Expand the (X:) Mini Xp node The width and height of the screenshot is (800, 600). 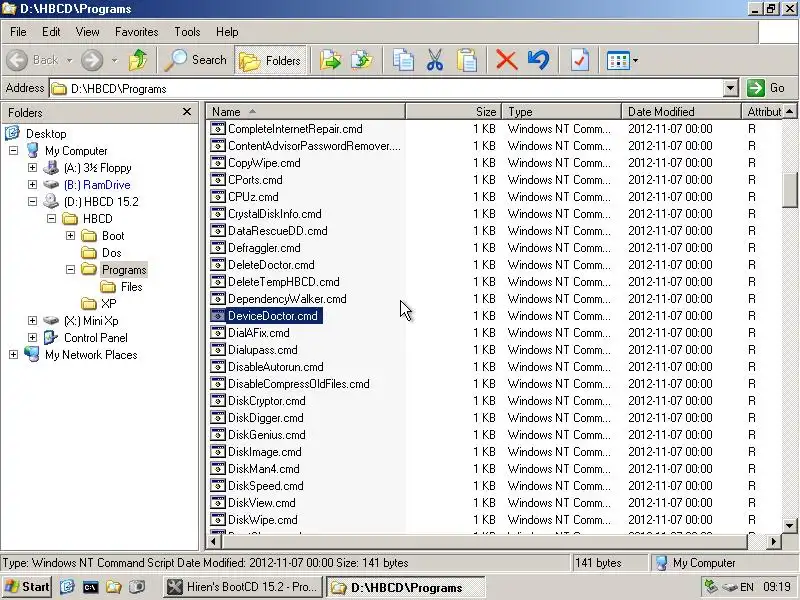(x=33, y=320)
